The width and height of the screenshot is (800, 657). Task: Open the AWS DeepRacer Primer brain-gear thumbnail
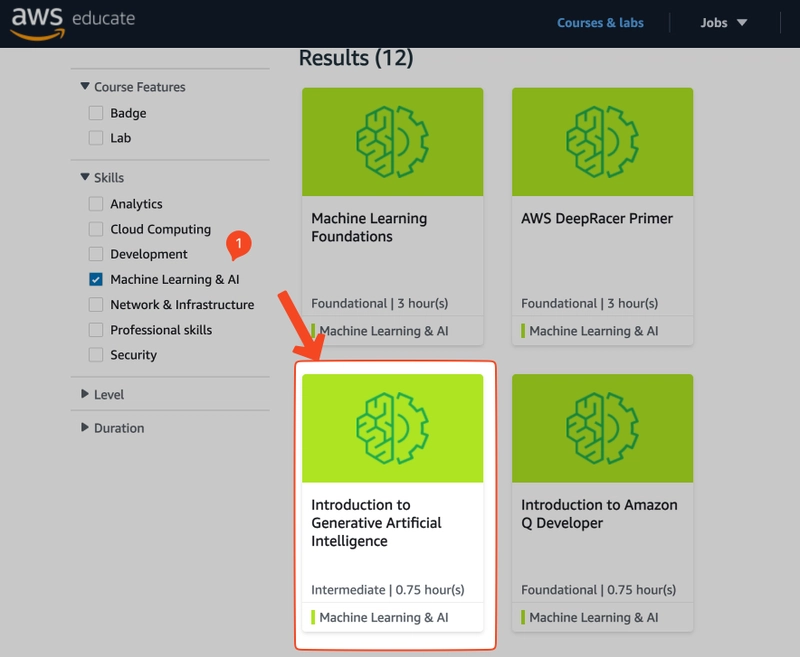pos(603,142)
